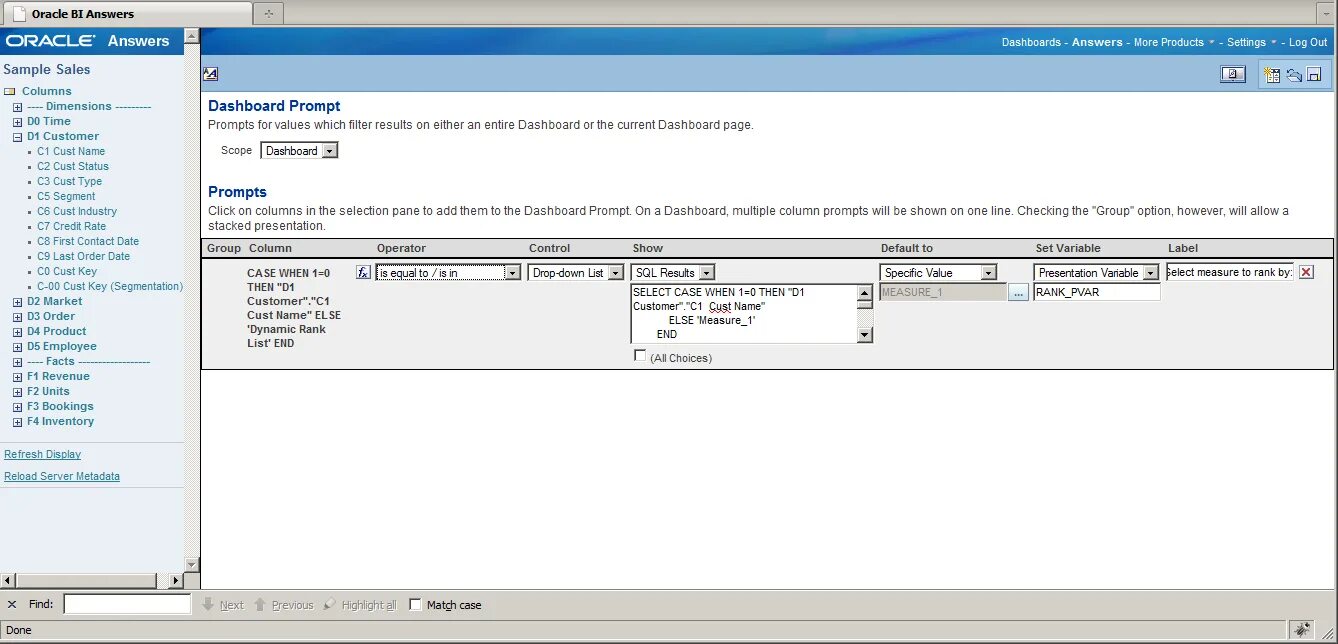1338x644 pixels.
Task: Click the Label text field
Action: click(1229, 272)
